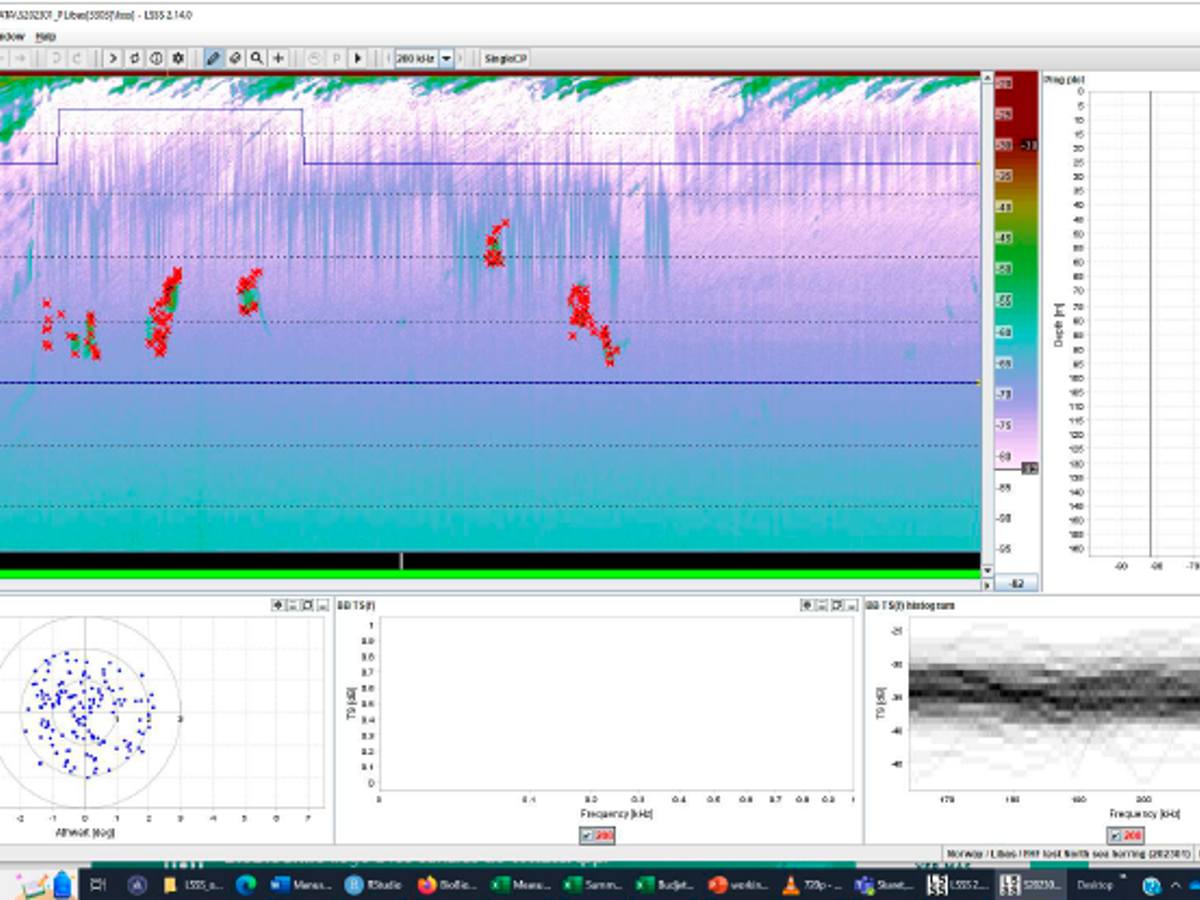1200x900 pixels.
Task: Close the angle plot panel
Action: tap(322, 605)
